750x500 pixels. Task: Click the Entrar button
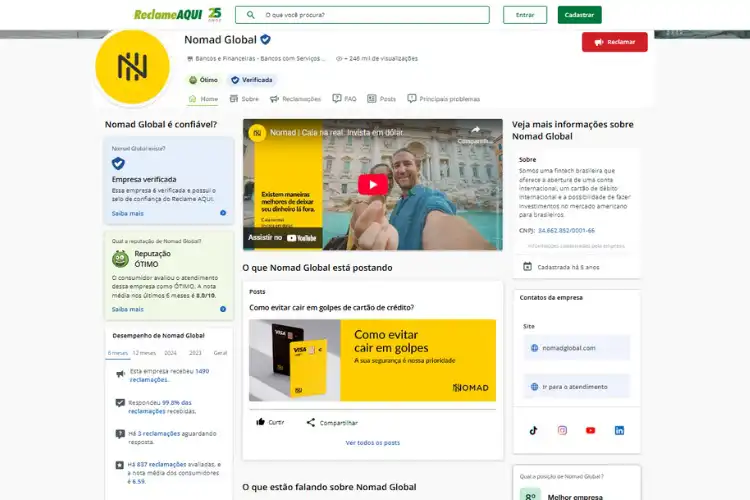525,15
